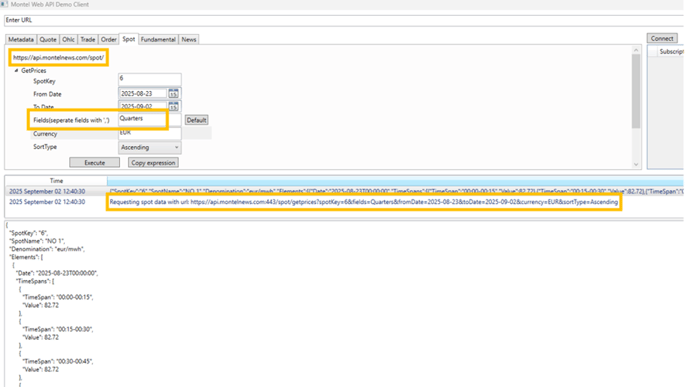The height and width of the screenshot is (387, 688).
Task: Collapse the GetPrices tree node
Action: 16,70
